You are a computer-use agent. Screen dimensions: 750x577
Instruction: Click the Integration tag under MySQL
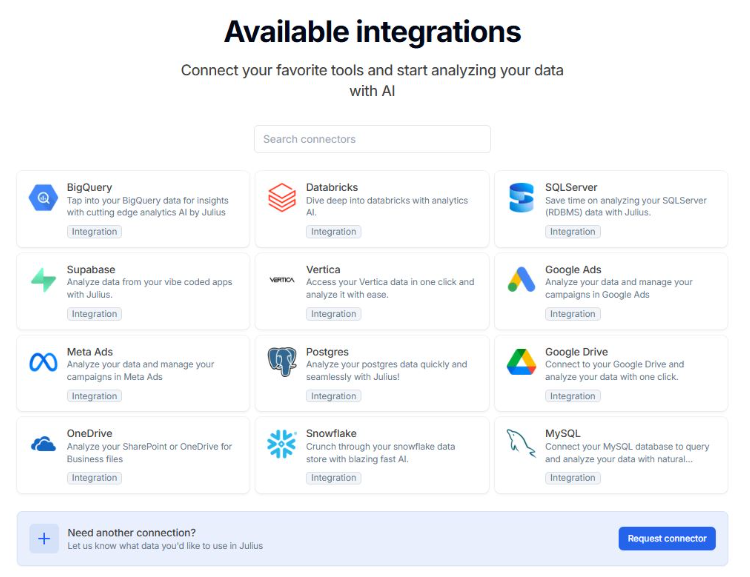[x=573, y=478]
